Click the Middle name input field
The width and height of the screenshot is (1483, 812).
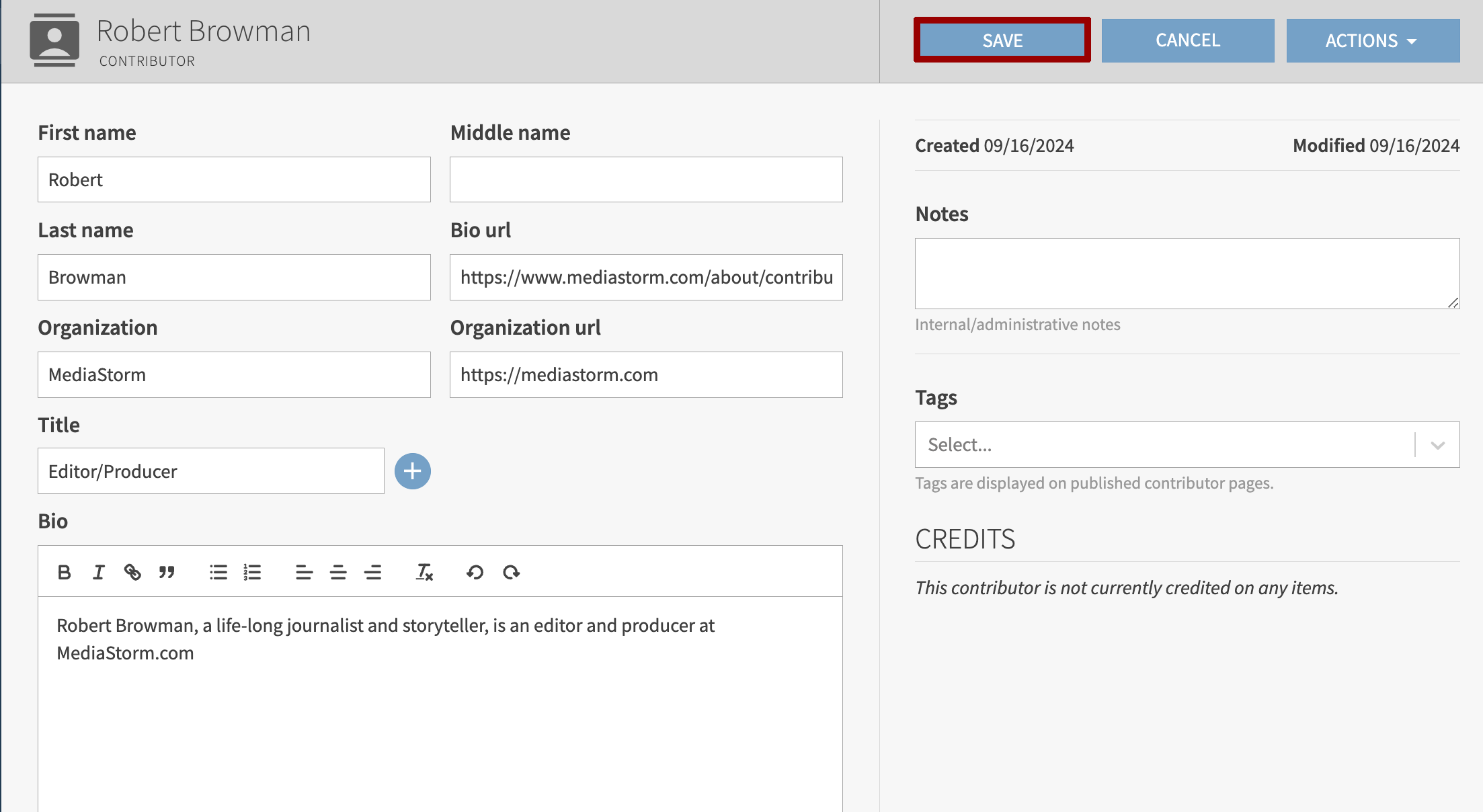(645, 179)
